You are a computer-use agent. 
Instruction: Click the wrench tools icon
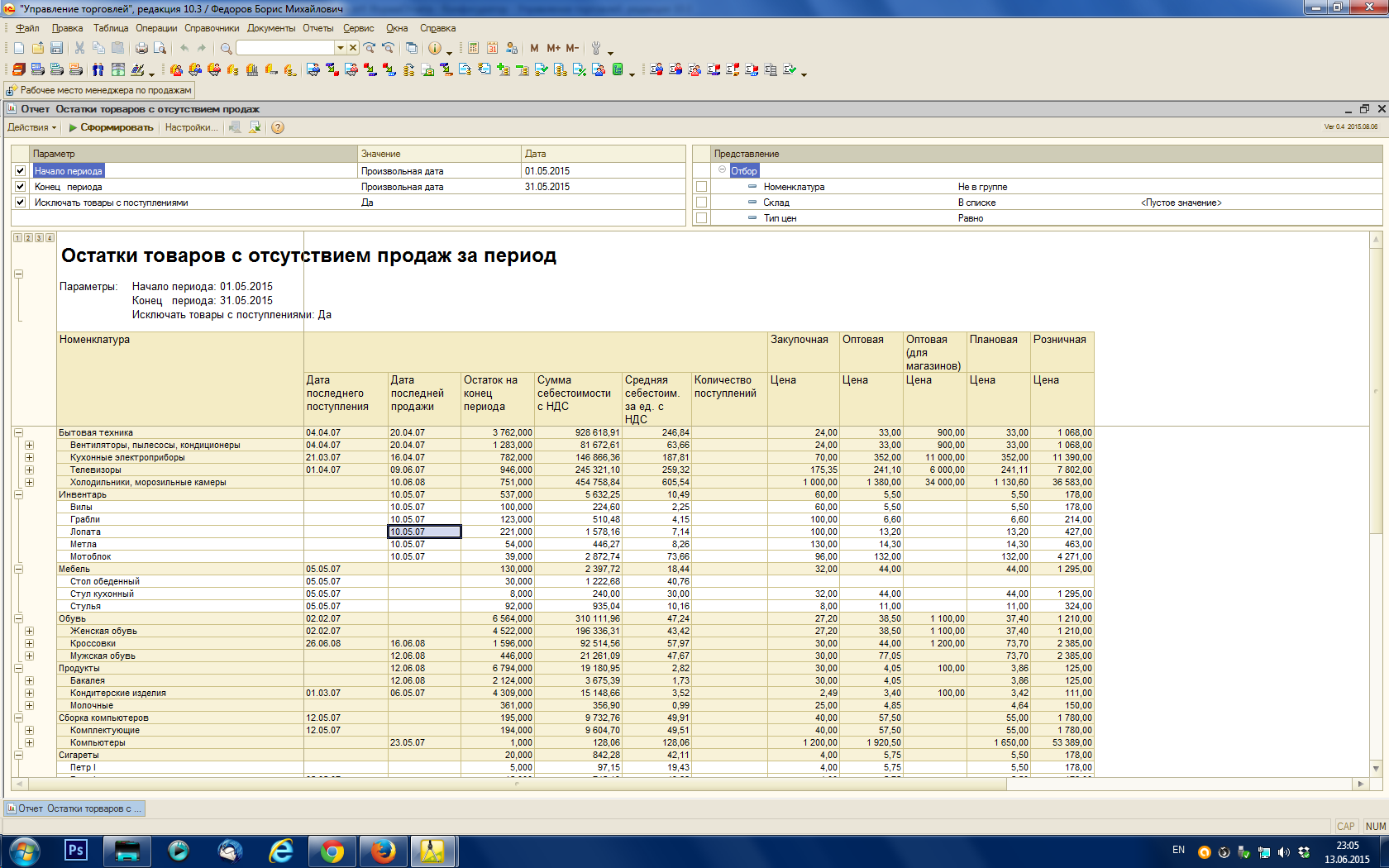coord(595,48)
